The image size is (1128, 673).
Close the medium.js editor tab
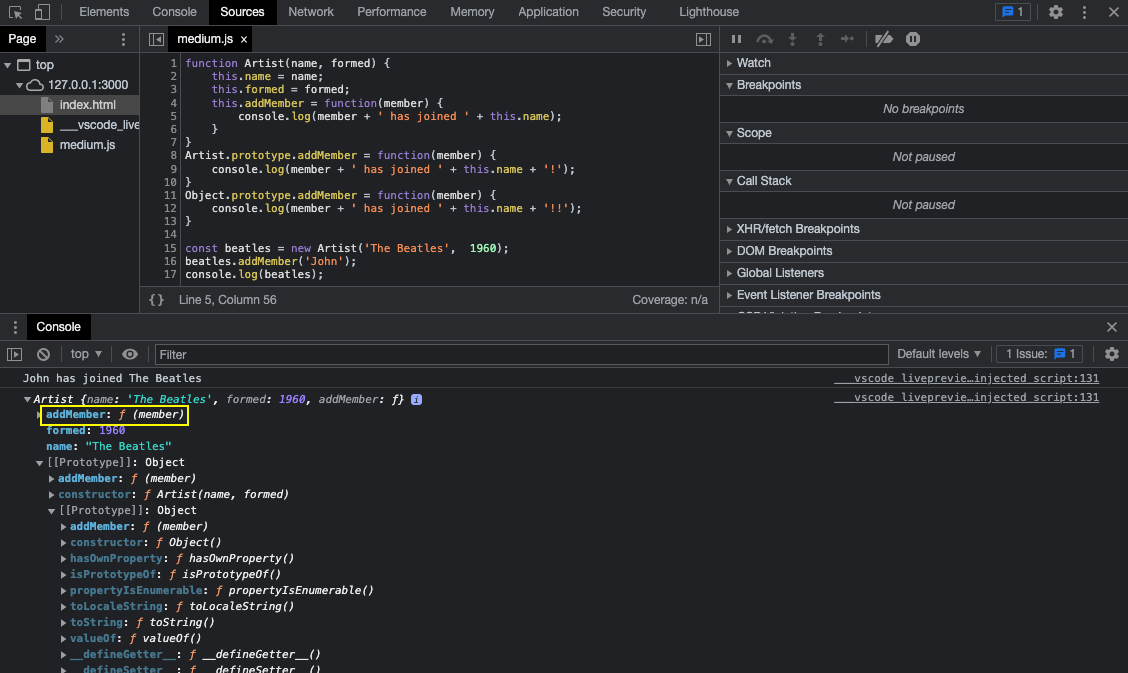pos(244,40)
